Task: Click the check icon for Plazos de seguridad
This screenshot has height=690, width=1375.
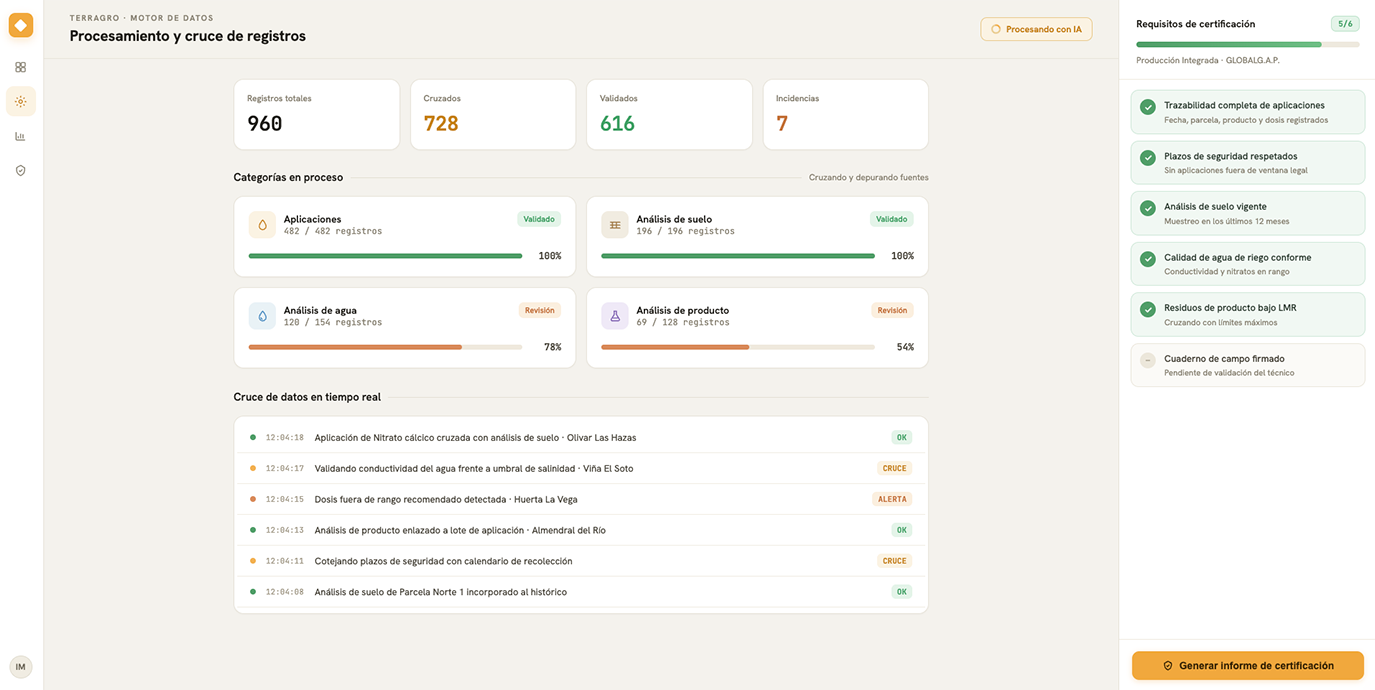Action: [x=1148, y=158]
